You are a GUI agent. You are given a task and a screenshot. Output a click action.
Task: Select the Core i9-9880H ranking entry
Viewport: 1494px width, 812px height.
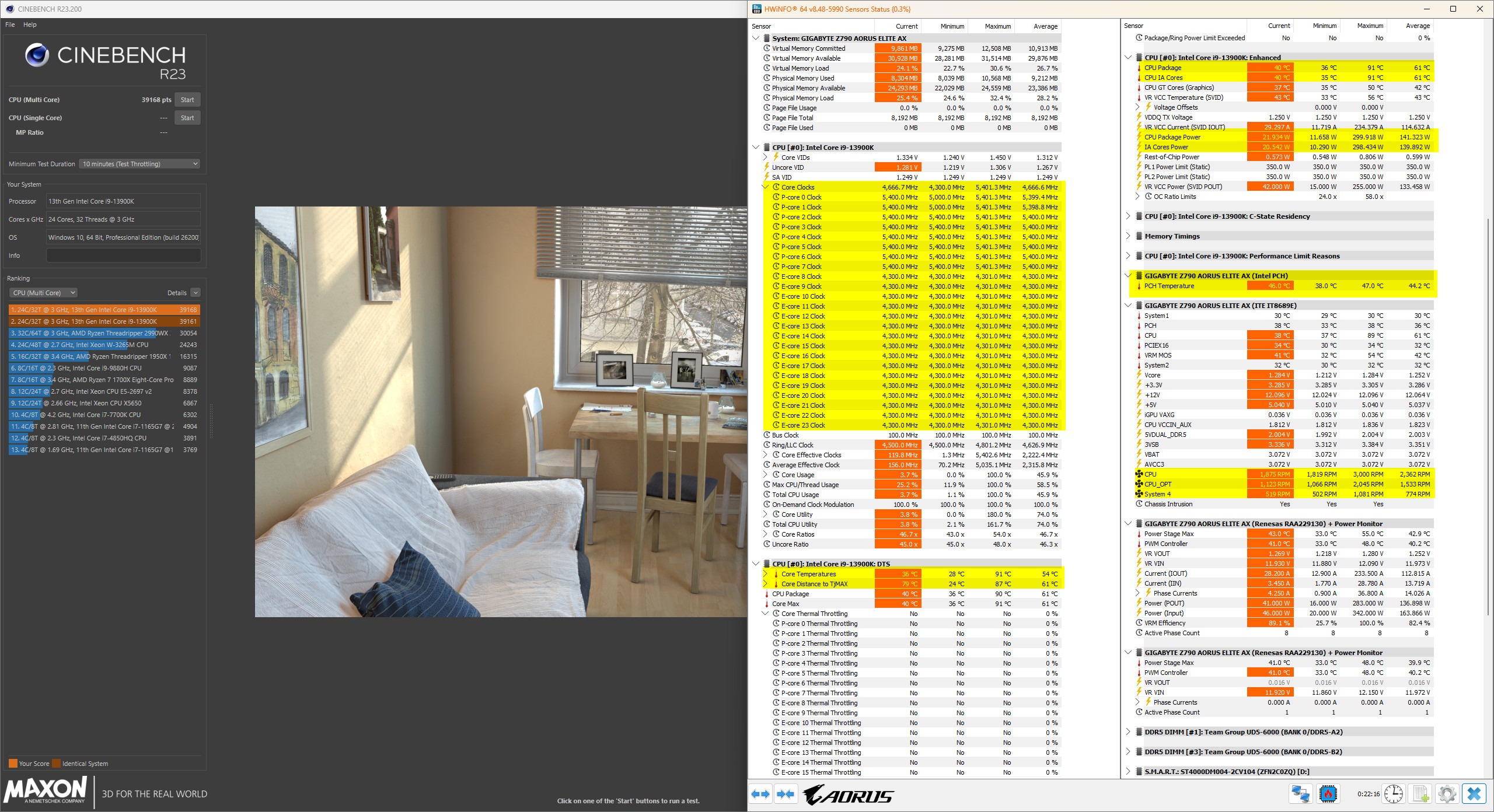tap(104, 368)
